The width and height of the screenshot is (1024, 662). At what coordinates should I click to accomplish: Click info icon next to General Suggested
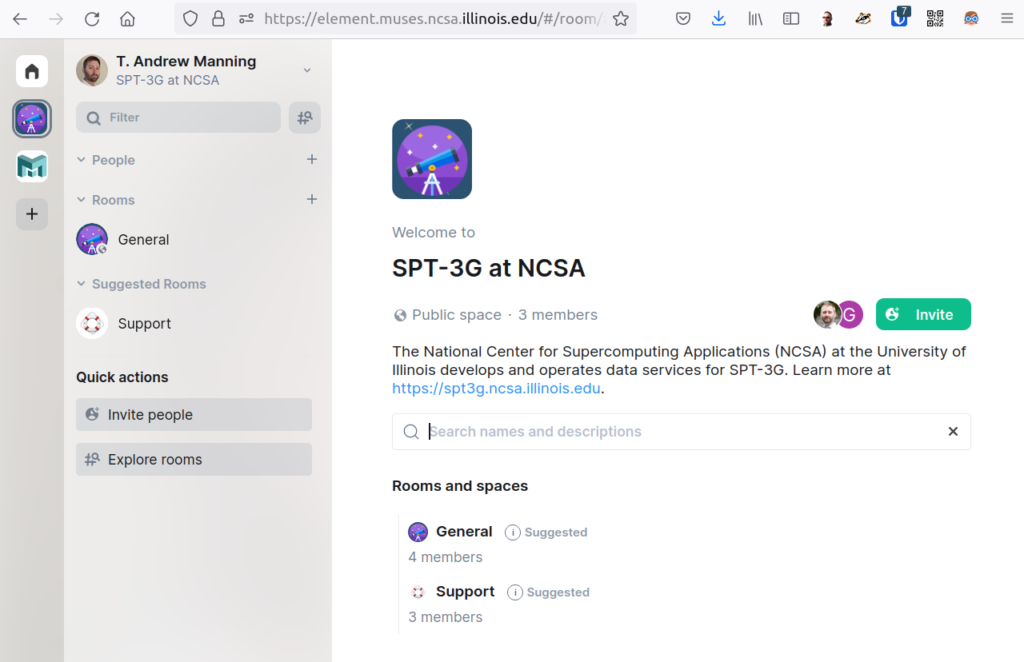pyautogui.click(x=513, y=533)
